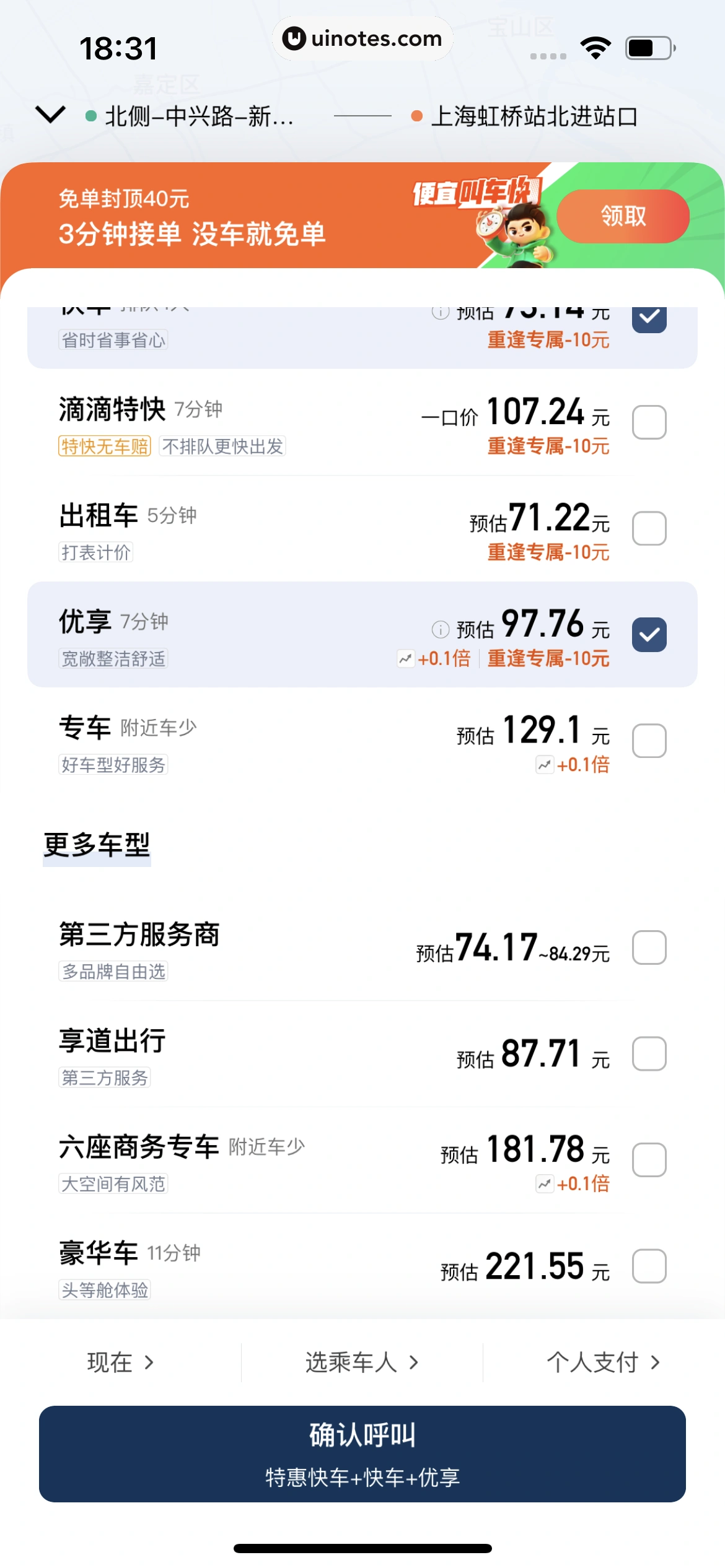Tap the down chevron to collapse route
The height and width of the screenshot is (1568, 725).
51,115
